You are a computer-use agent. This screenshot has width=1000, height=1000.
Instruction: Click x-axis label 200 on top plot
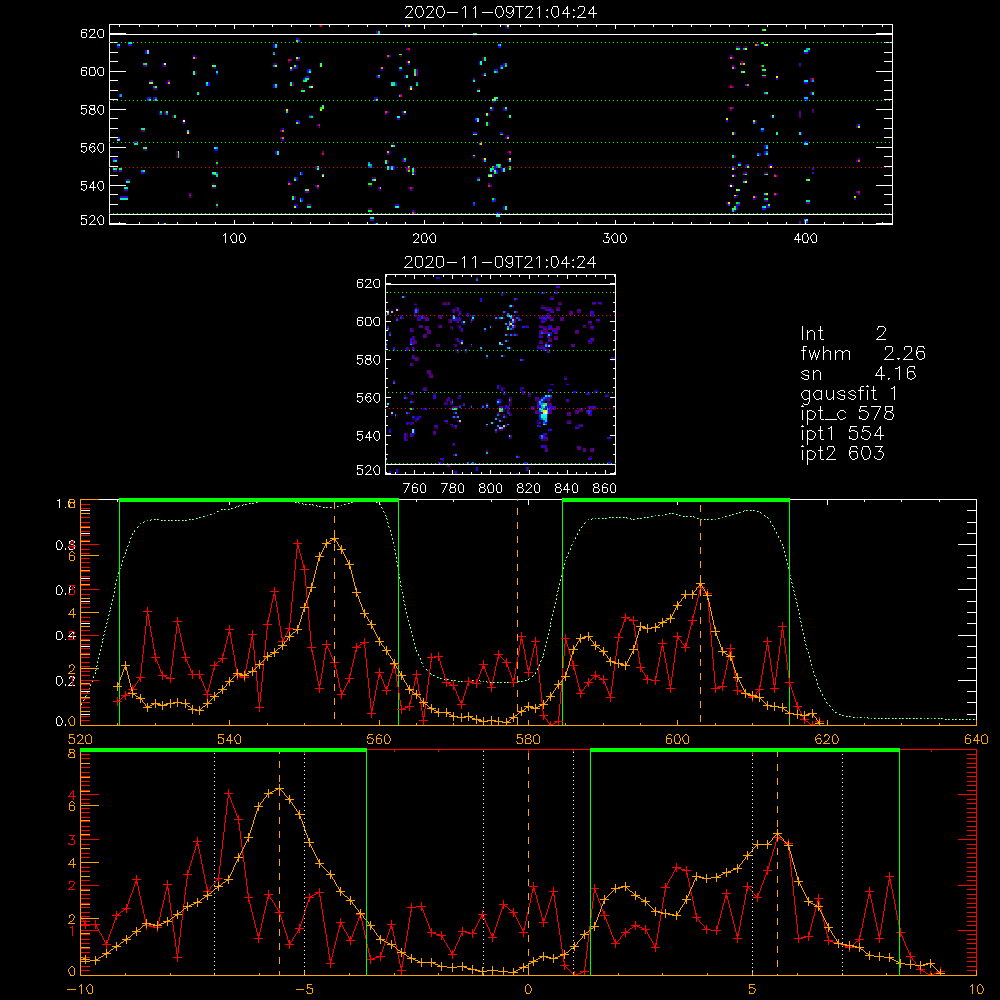tap(424, 239)
